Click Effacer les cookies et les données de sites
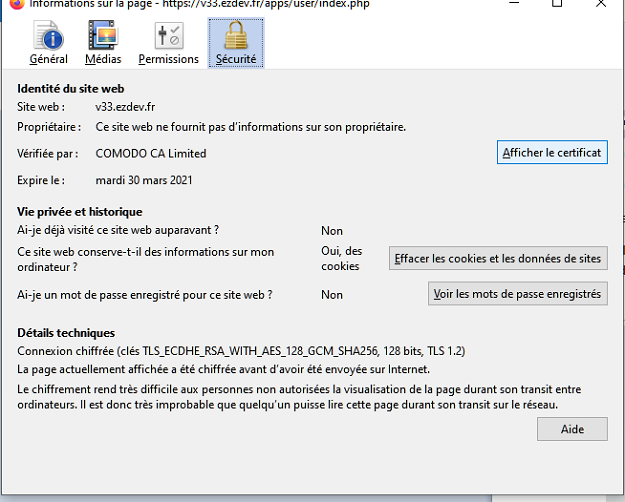The height and width of the screenshot is (502, 625). pos(498,258)
